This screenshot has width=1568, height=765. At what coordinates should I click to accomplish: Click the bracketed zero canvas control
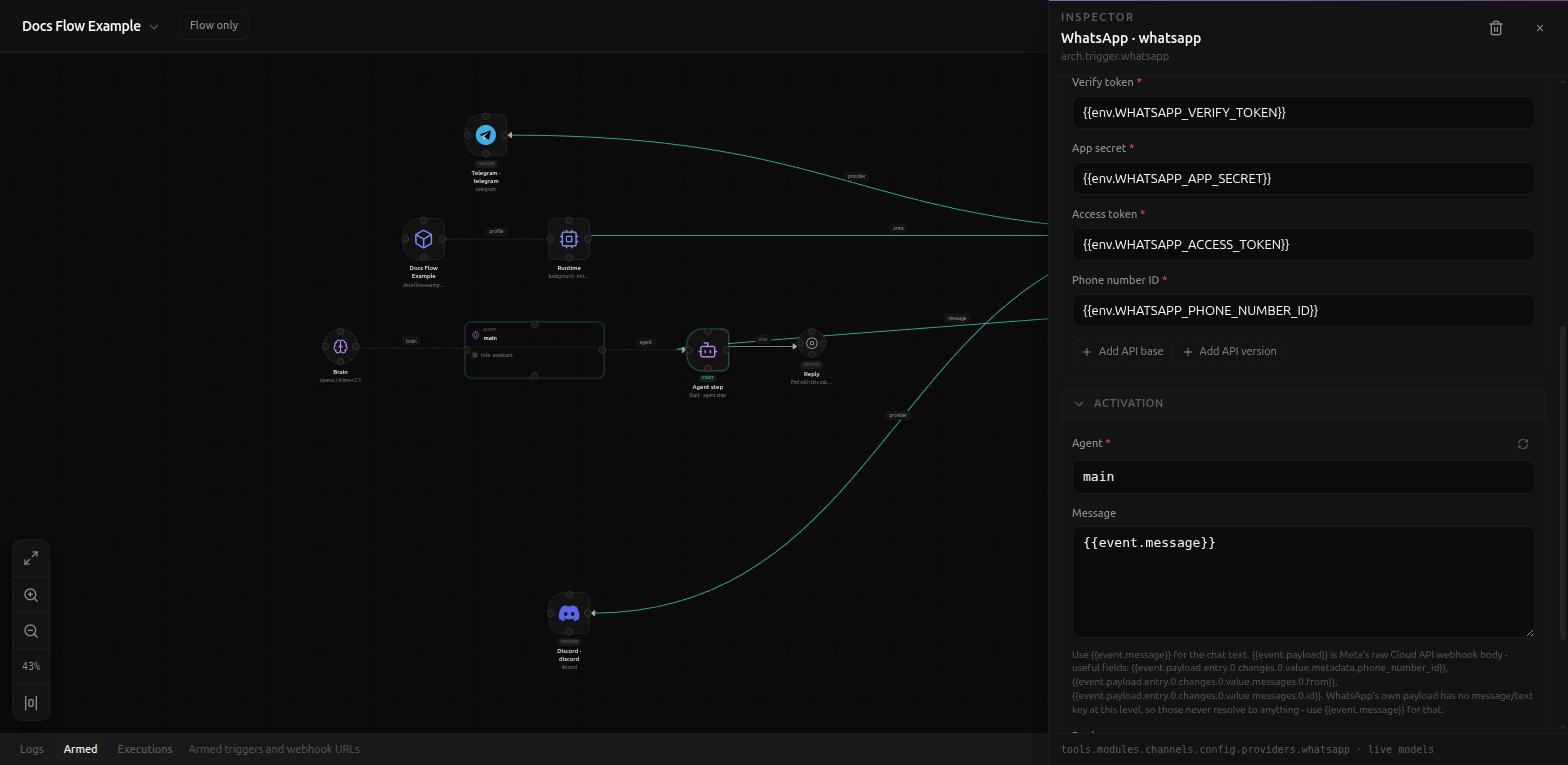pyautogui.click(x=31, y=703)
